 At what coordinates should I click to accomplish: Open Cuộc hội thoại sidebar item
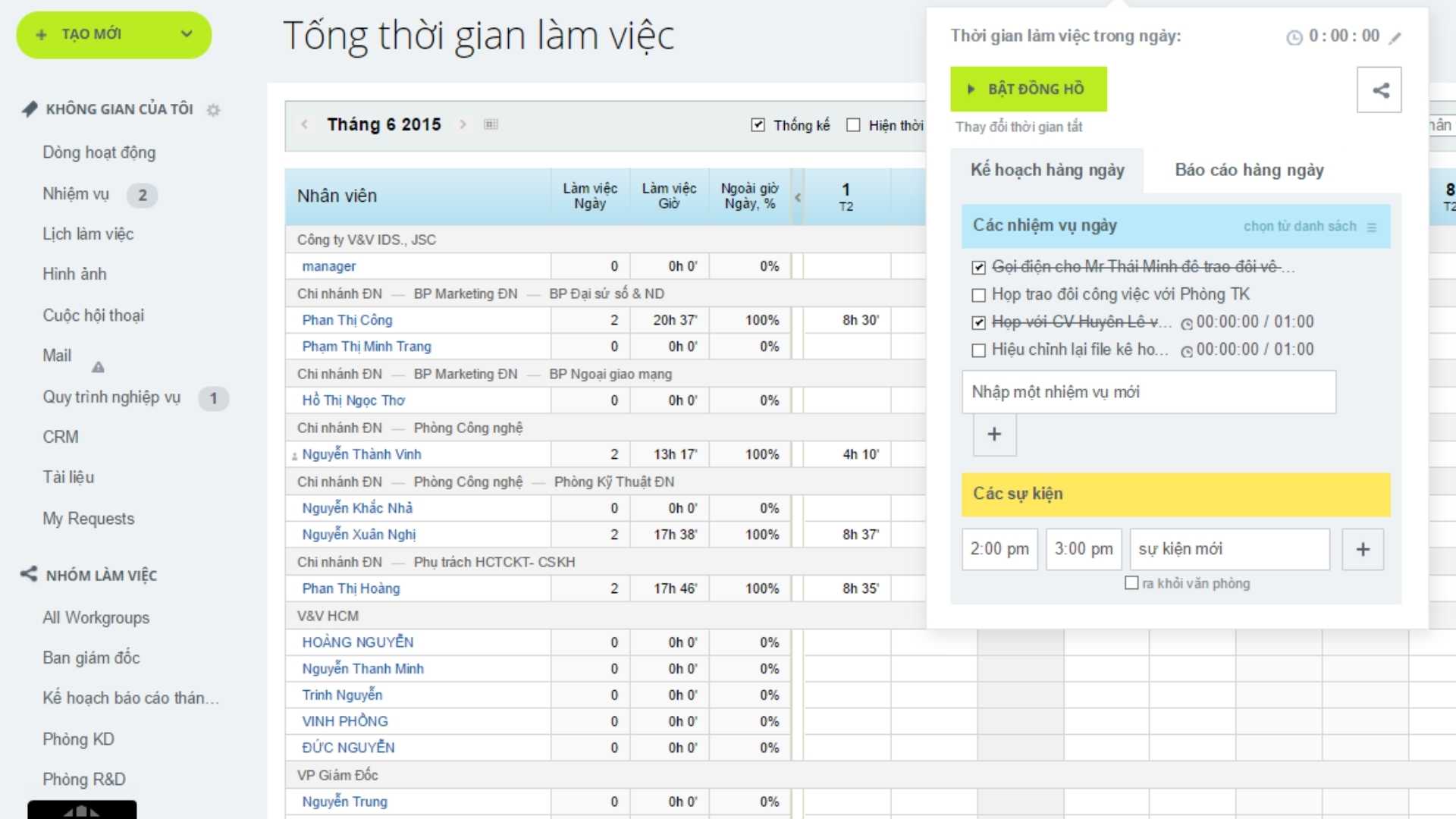click(x=93, y=315)
